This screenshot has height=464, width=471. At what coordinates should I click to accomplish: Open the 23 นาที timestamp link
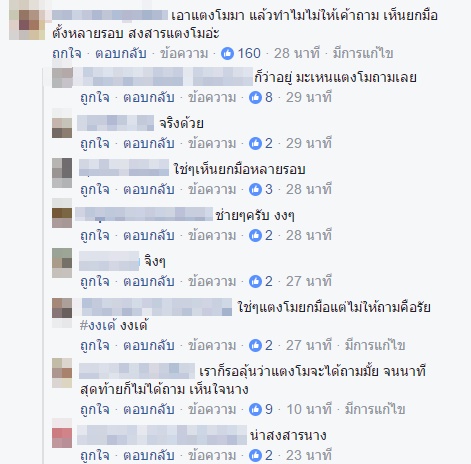click(x=309, y=455)
